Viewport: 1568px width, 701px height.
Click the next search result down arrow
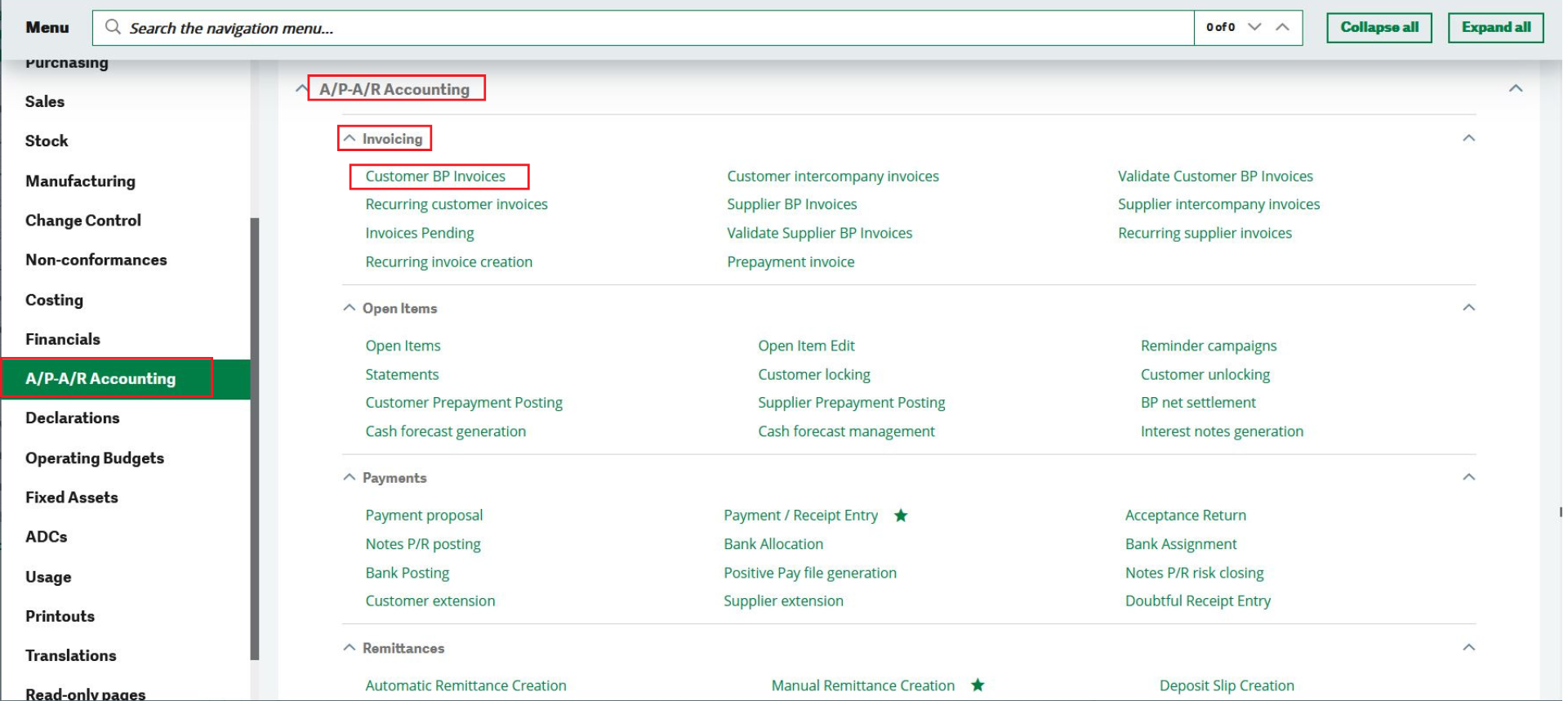[1255, 27]
